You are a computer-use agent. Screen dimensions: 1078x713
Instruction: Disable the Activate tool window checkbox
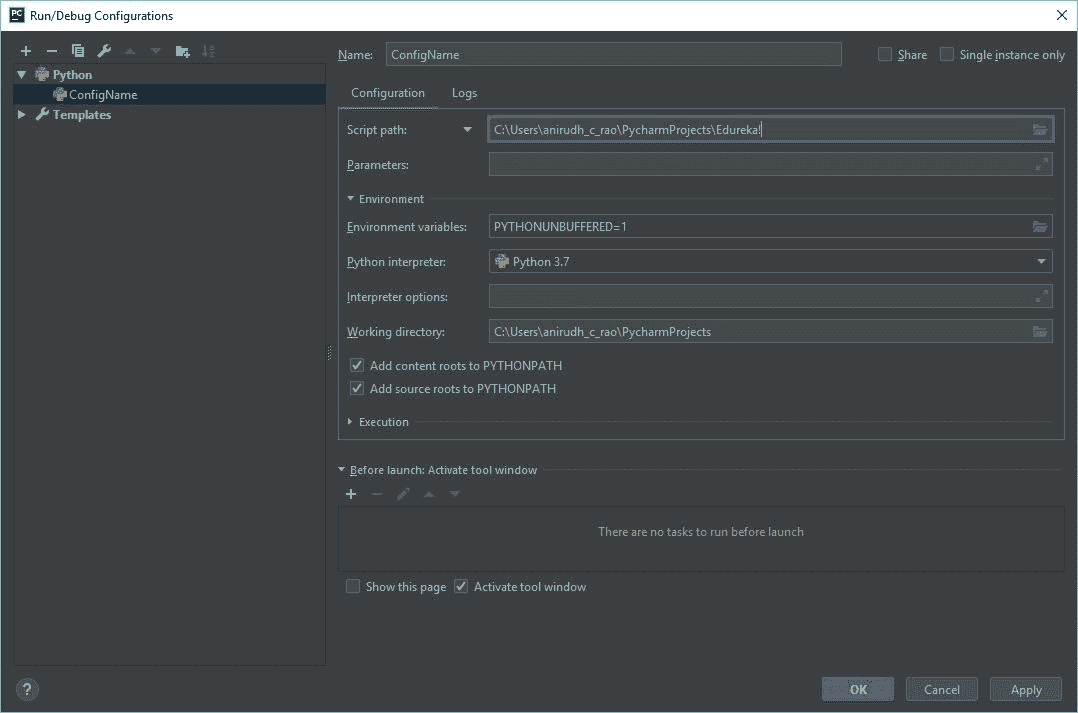tap(461, 586)
